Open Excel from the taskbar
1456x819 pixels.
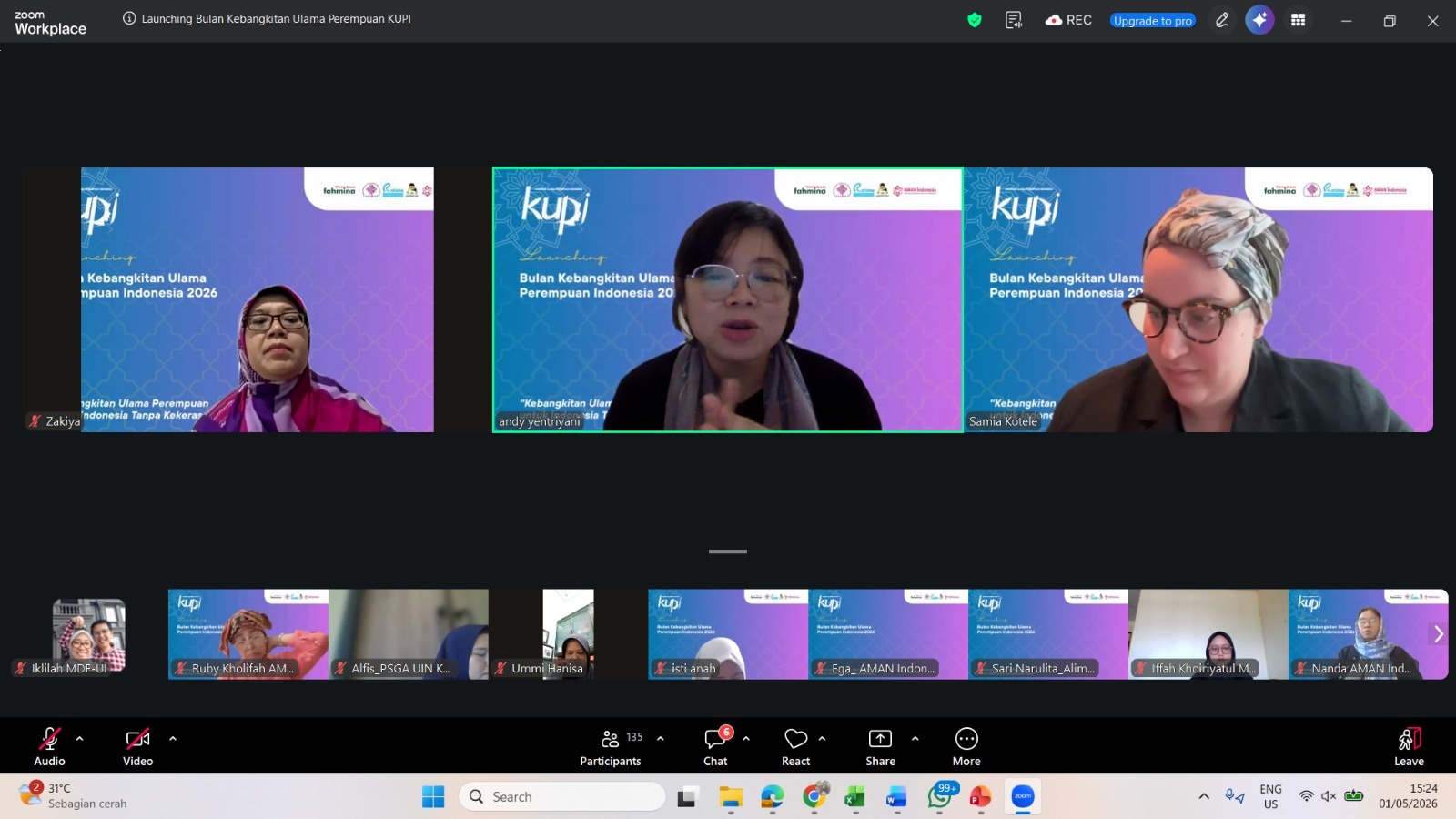pyautogui.click(x=854, y=797)
